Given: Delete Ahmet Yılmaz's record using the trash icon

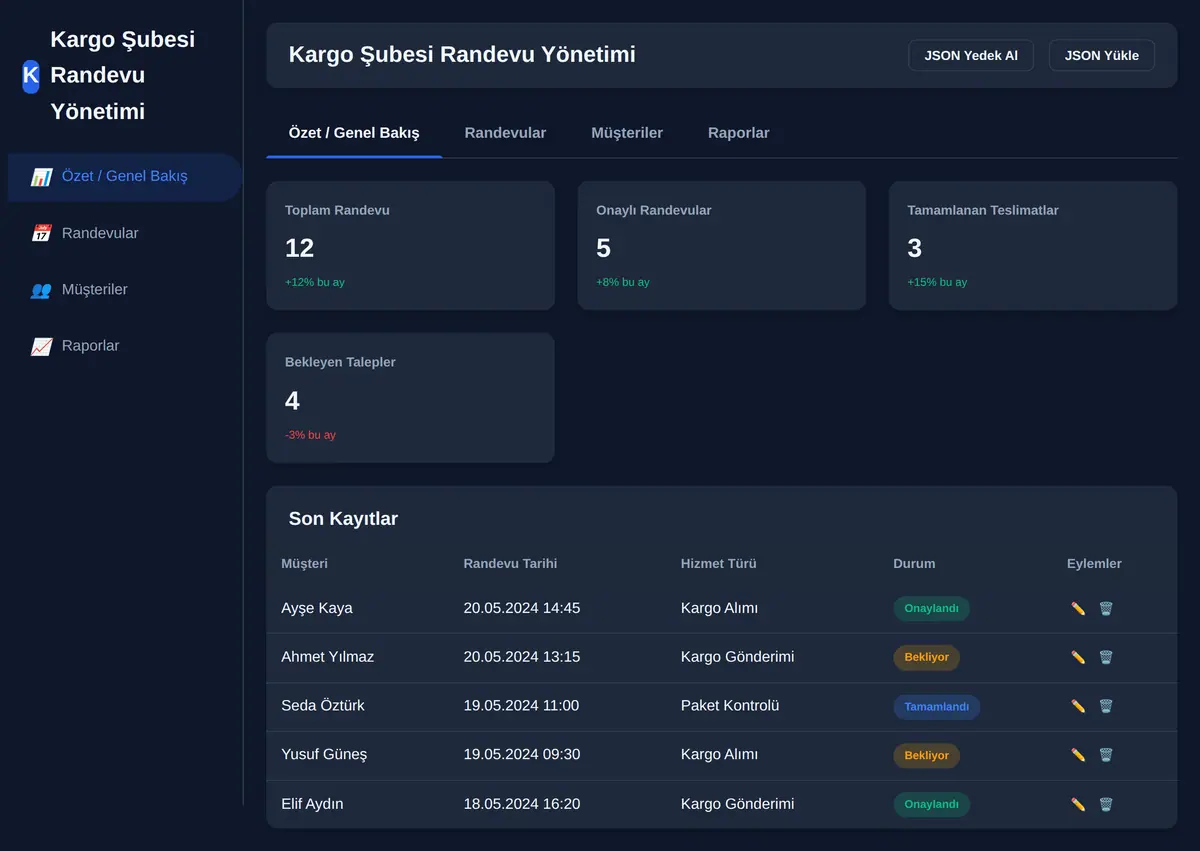Looking at the screenshot, I should coord(1106,657).
